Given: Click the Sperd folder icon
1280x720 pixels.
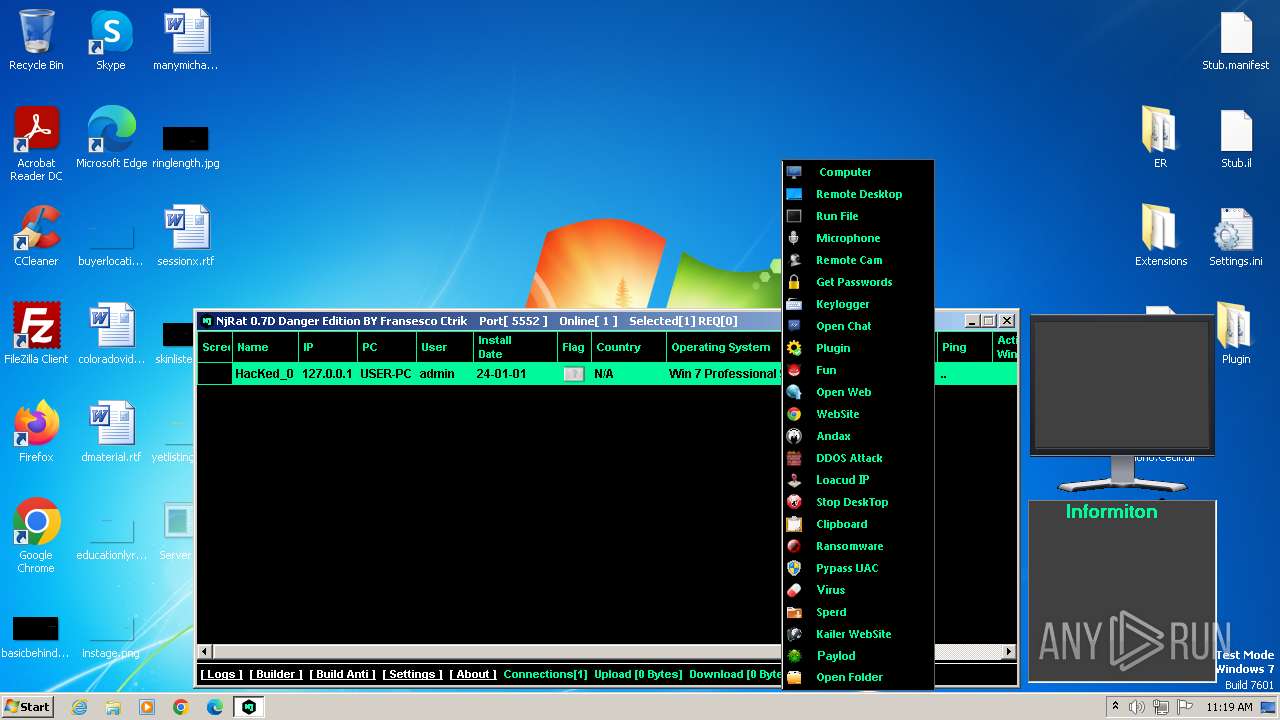Looking at the screenshot, I should point(794,612).
